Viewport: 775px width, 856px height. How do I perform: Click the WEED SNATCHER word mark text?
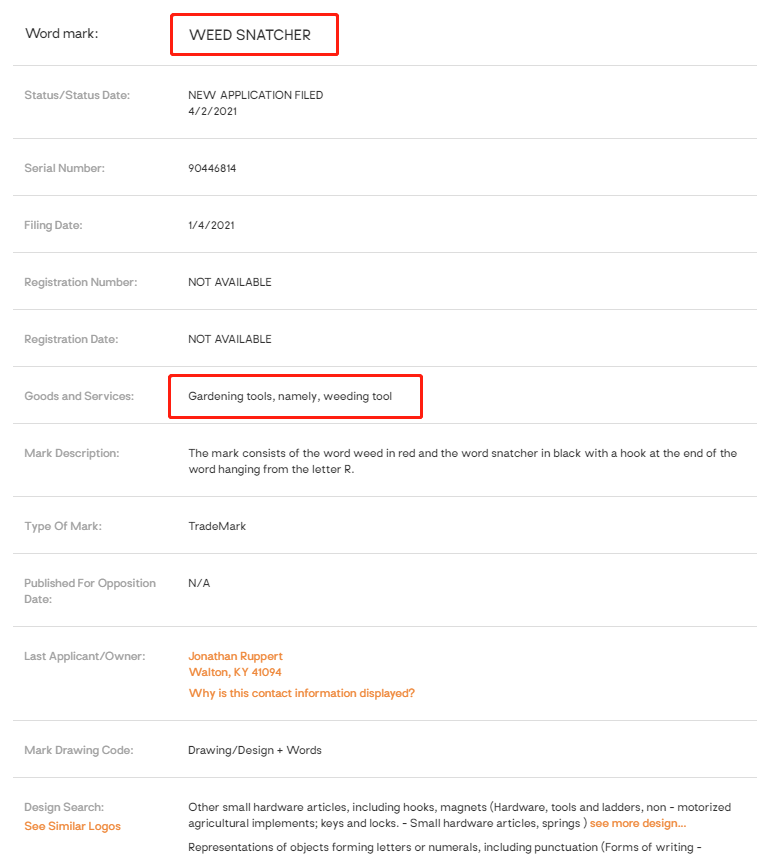tap(250, 35)
